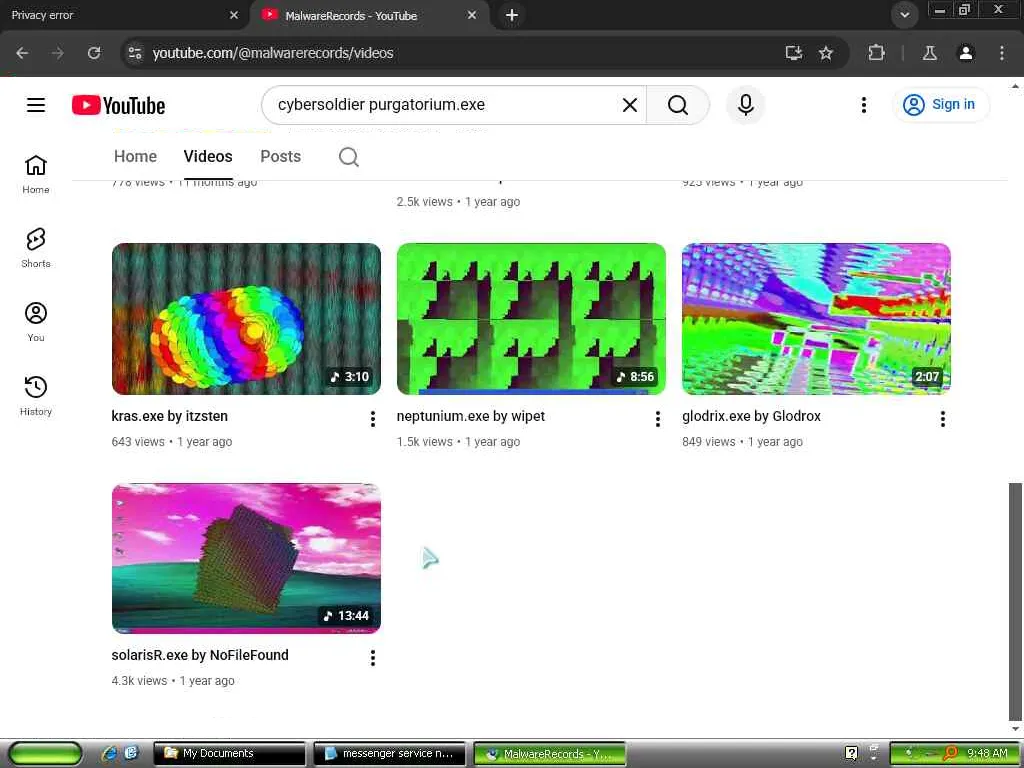Screen dimensions: 1024x768
Task: Open Chrome Labs flask icon
Action: [929, 53]
